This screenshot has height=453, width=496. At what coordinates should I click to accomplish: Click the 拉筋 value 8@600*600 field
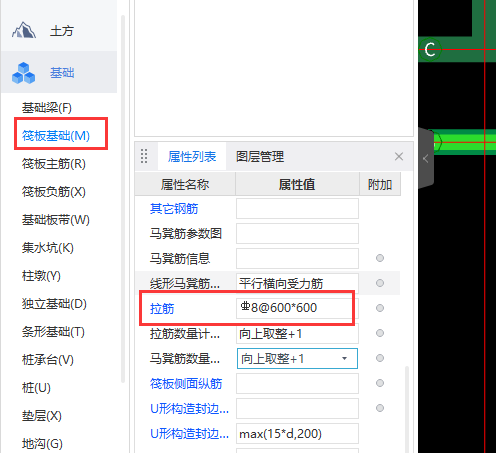pyautogui.click(x=297, y=308)
